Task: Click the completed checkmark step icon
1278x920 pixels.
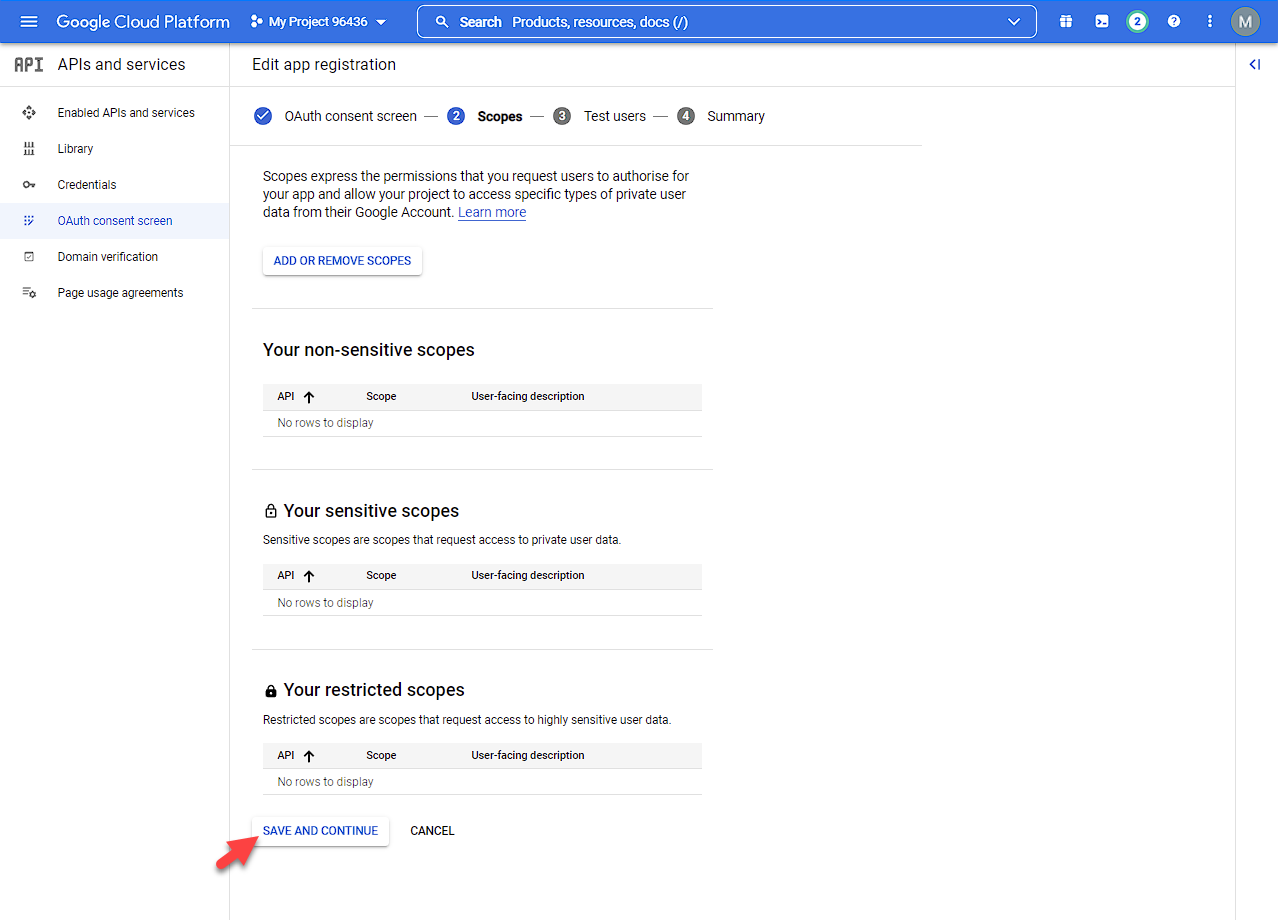Action: [x=263, y=116]
